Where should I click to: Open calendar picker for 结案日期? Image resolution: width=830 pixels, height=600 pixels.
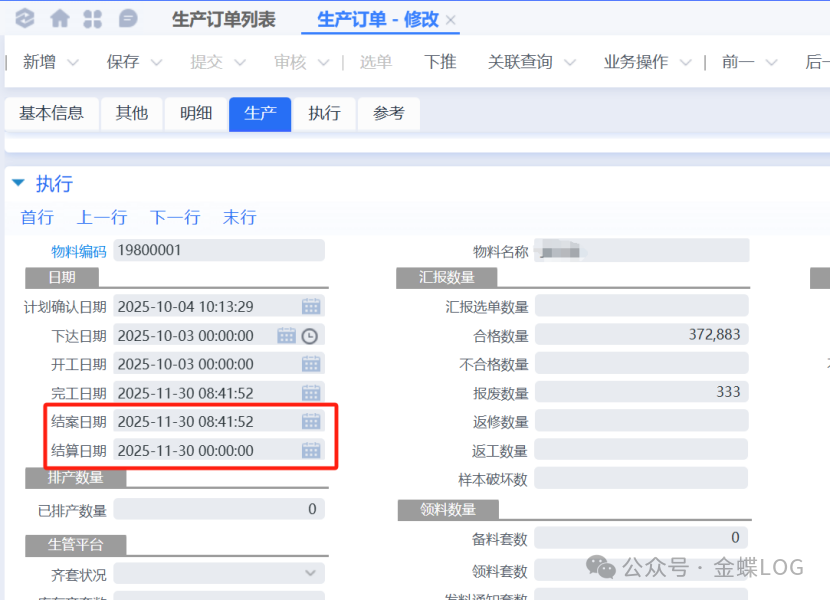[x=311, y=422]
